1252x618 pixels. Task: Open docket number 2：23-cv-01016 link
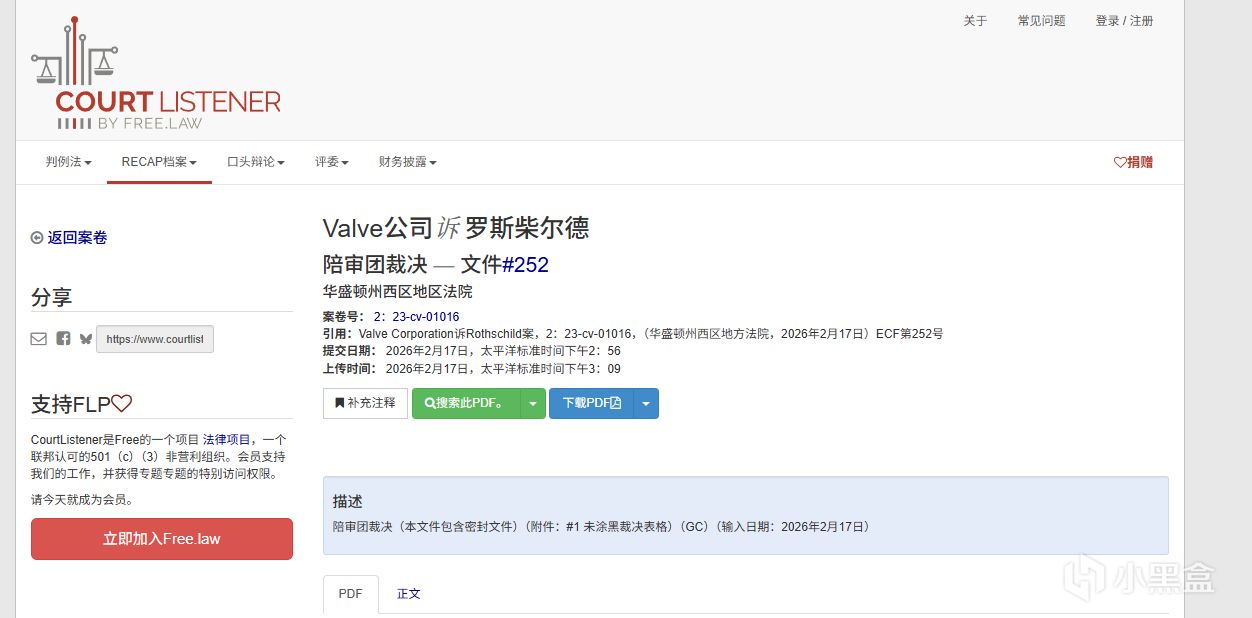click(x=416, y=317)
